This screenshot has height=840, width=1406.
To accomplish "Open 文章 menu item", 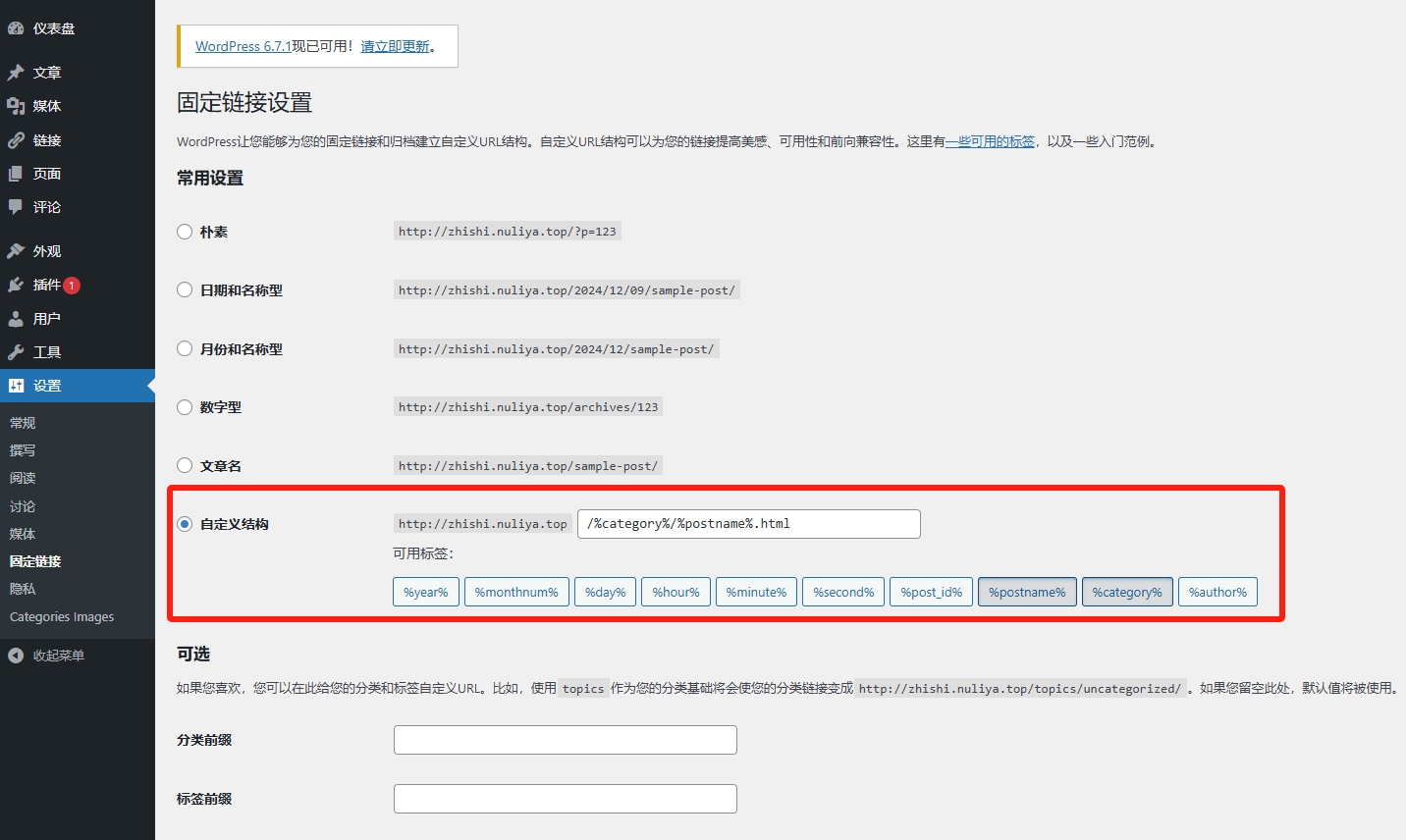I will pos(78,73).
